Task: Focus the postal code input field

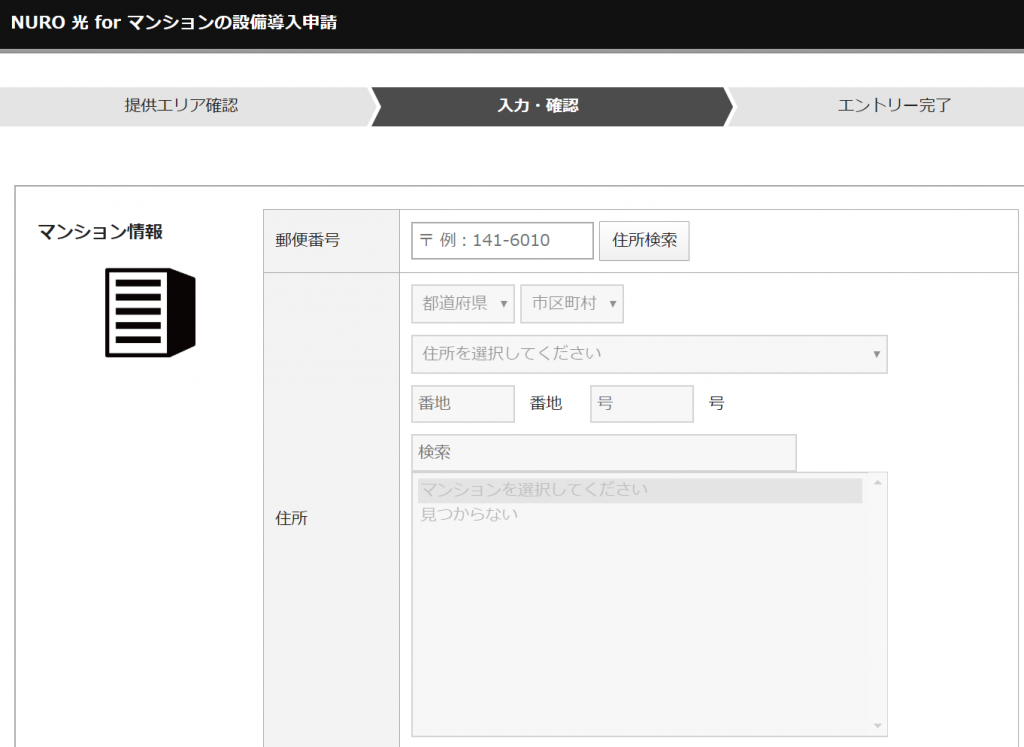Action: tap(502, 240)
